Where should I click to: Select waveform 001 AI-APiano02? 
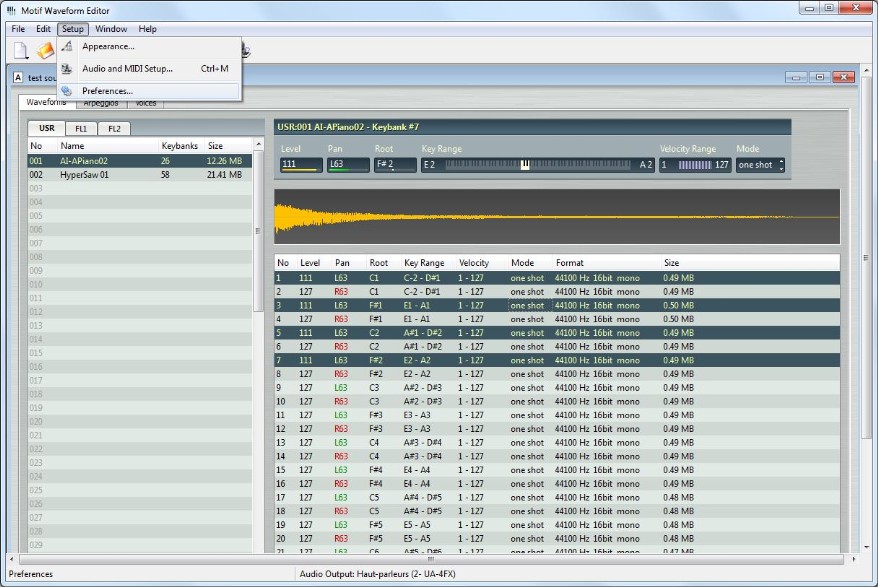tap(140, 161)
